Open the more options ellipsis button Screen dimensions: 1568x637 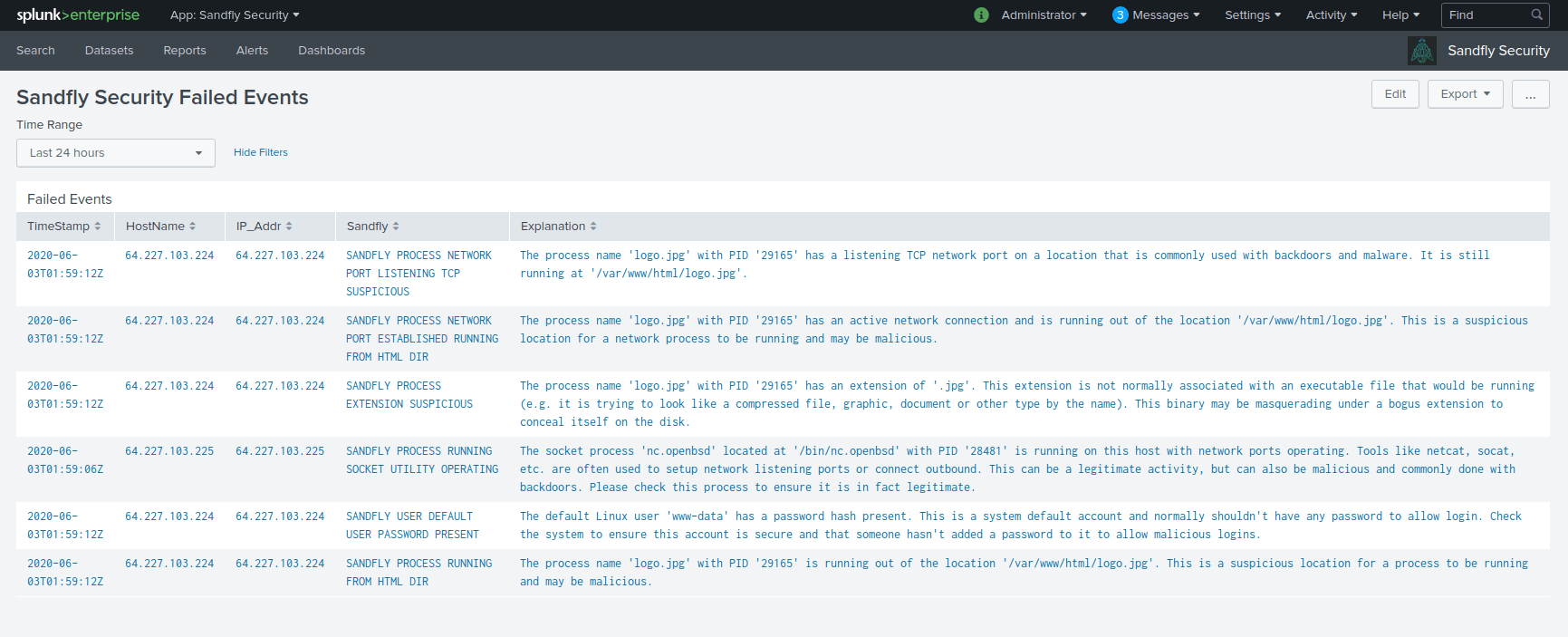pos(1530,94)
